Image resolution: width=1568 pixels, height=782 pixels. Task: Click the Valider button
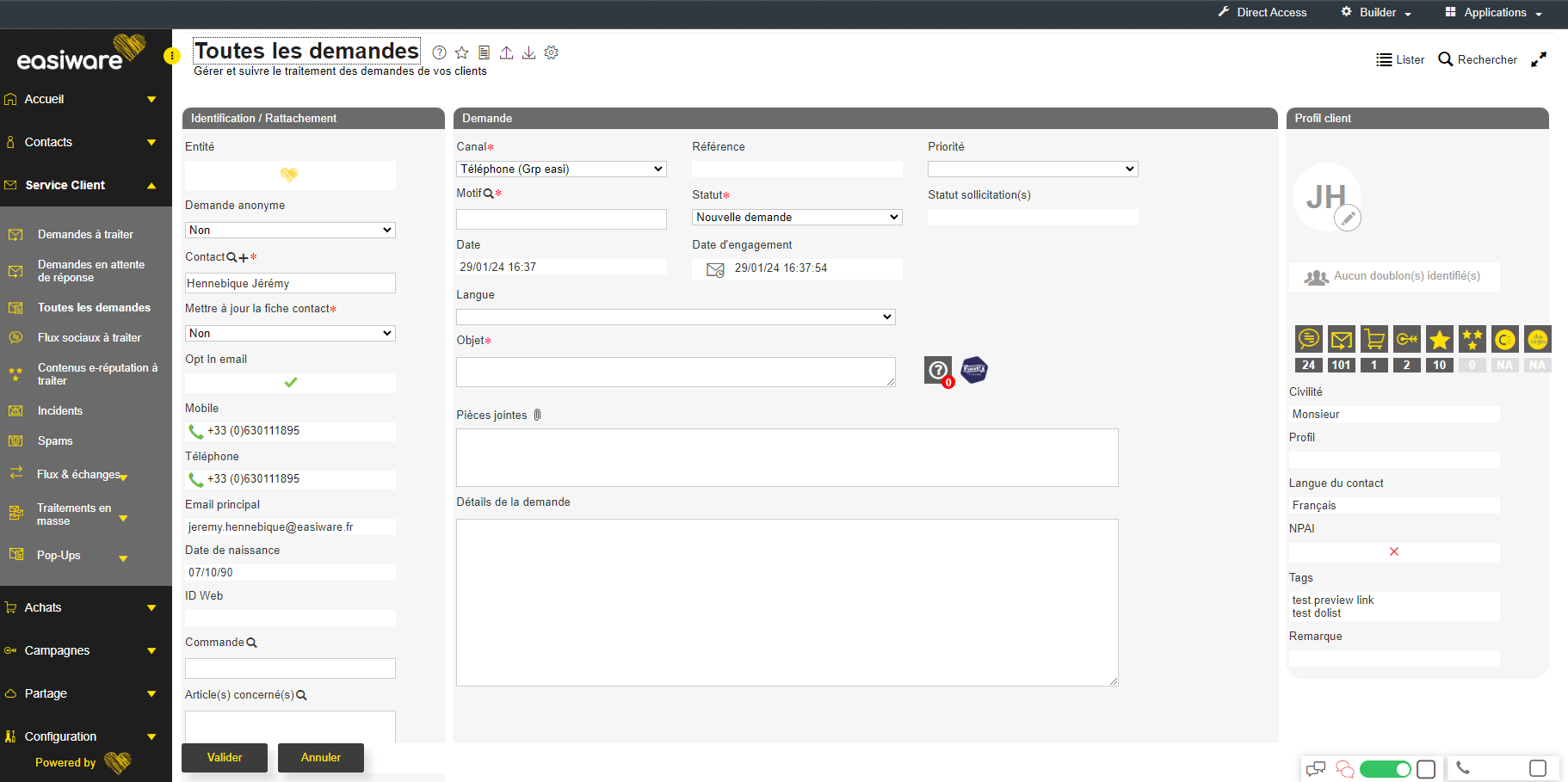tap(225, 757)
